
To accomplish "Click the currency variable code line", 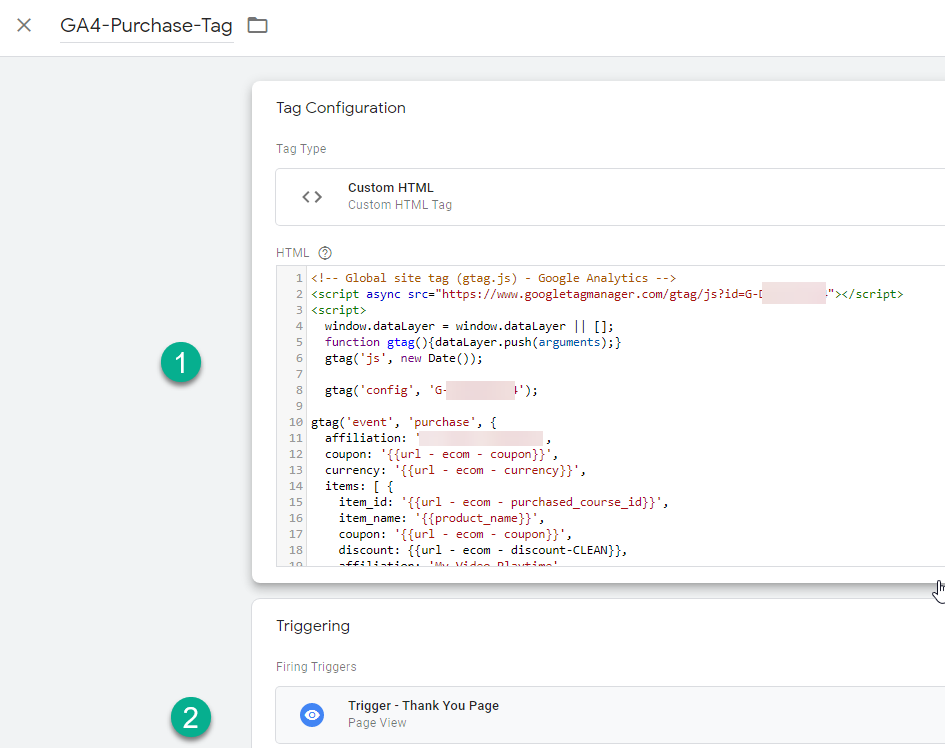I will [455, 470].
